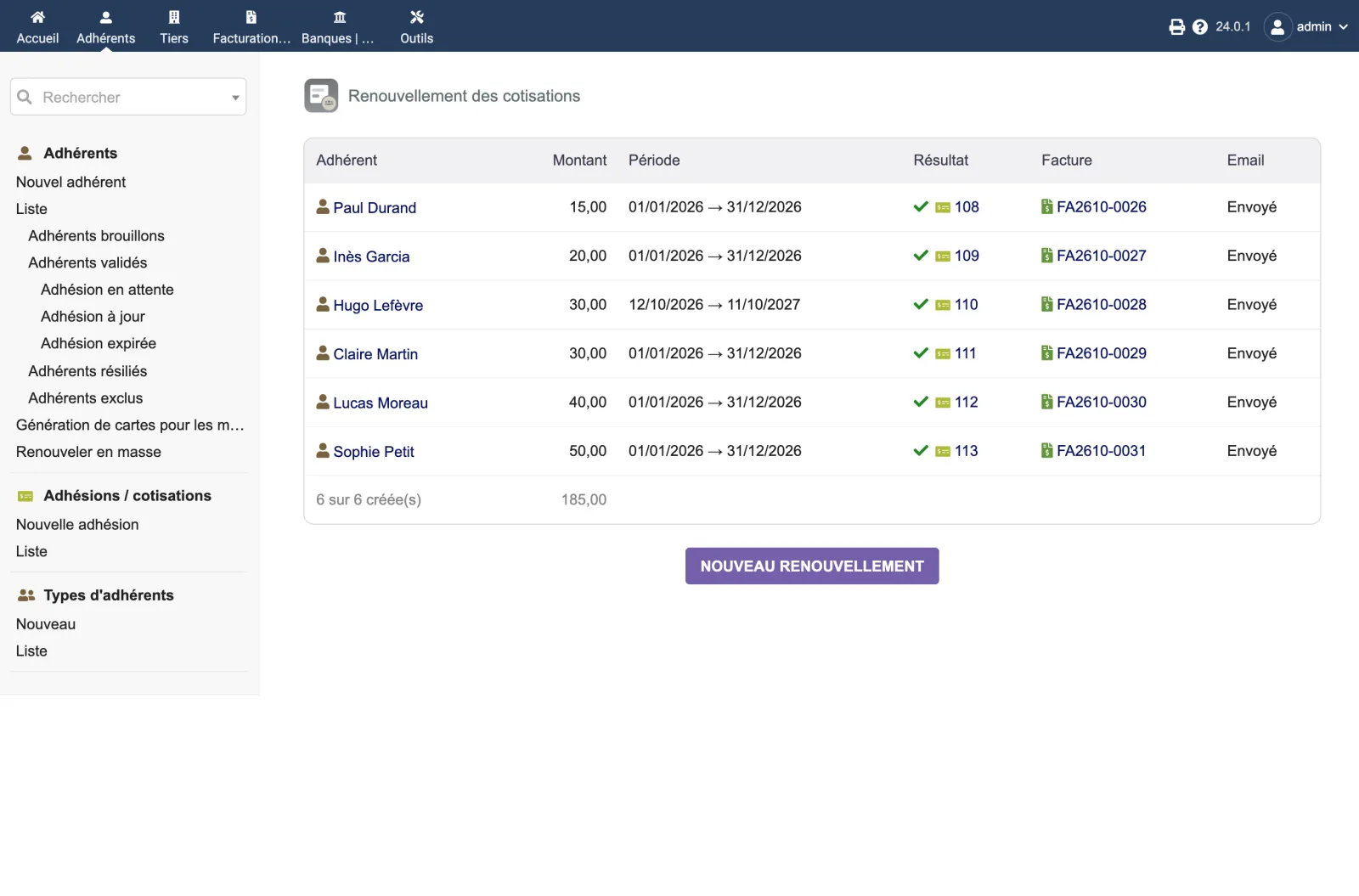Open Génération de cartes sidebar entry
This screenshot has width=1359, height=896.
[130, 425]
